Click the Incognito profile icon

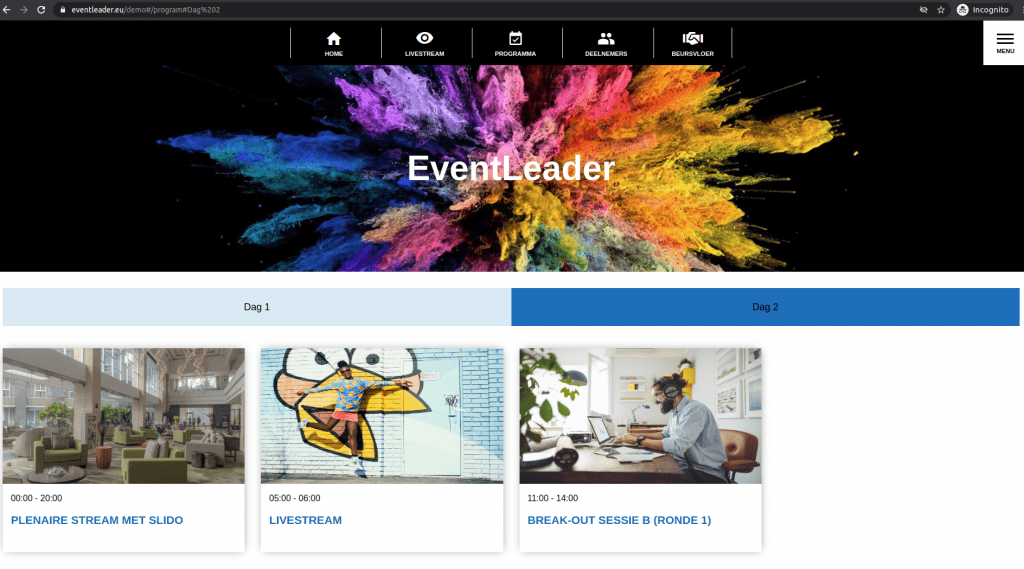click(963, 10)
